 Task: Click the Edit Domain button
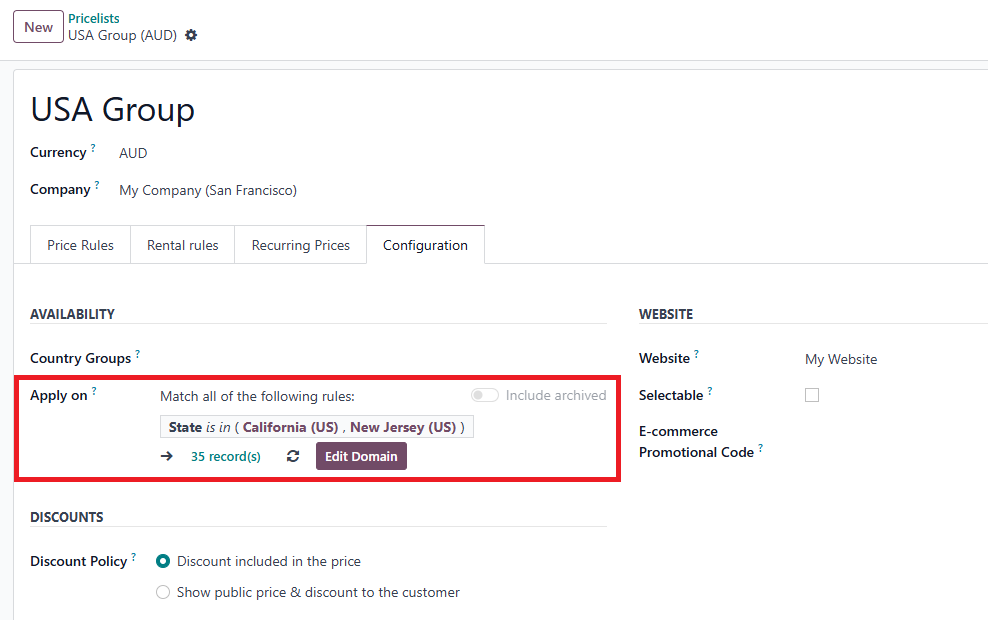pyautogui.click(x=361, y=456)
